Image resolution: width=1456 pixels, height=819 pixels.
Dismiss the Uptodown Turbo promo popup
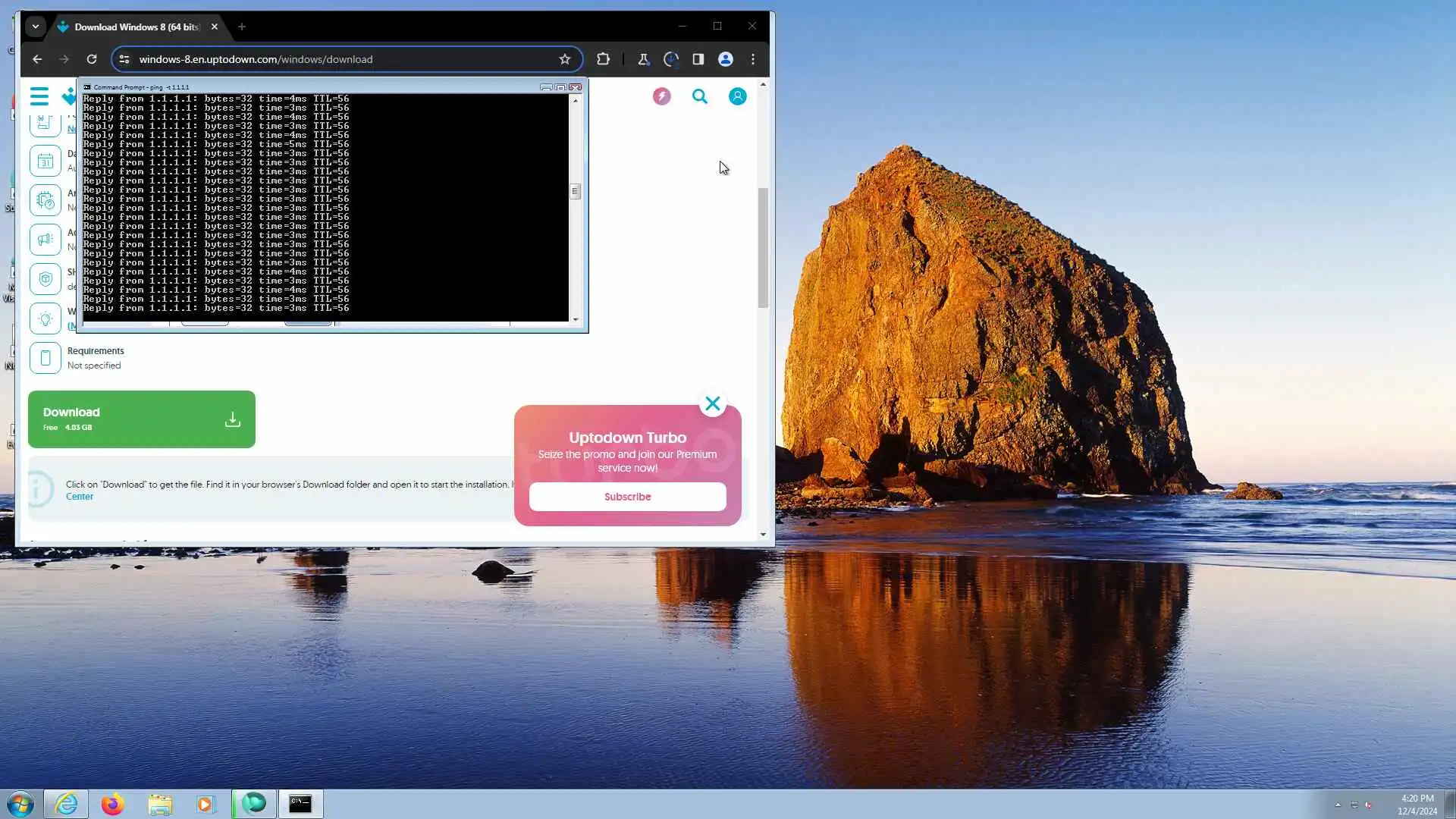click(712, 403)
